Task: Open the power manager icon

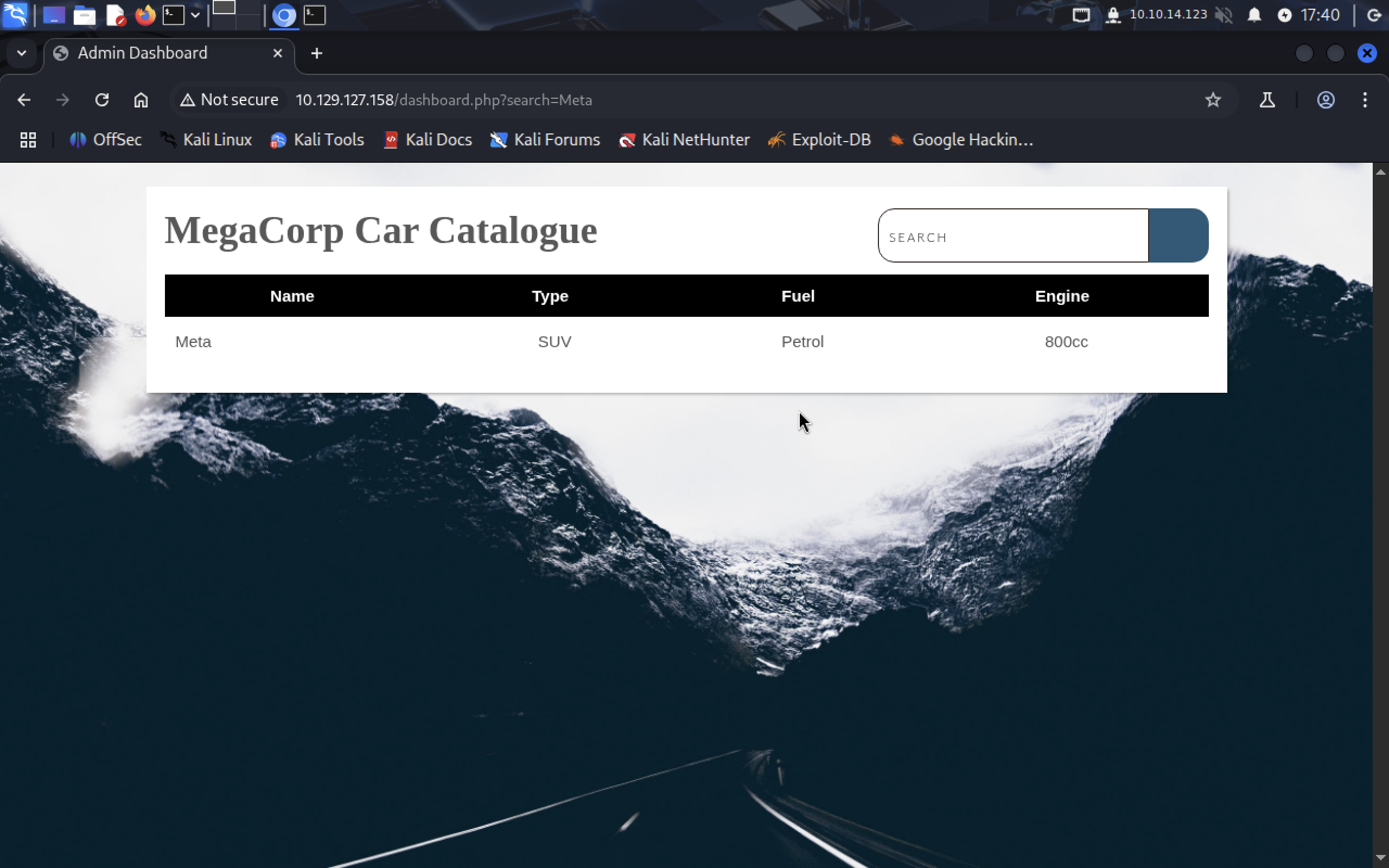Action: point(1284,15)
